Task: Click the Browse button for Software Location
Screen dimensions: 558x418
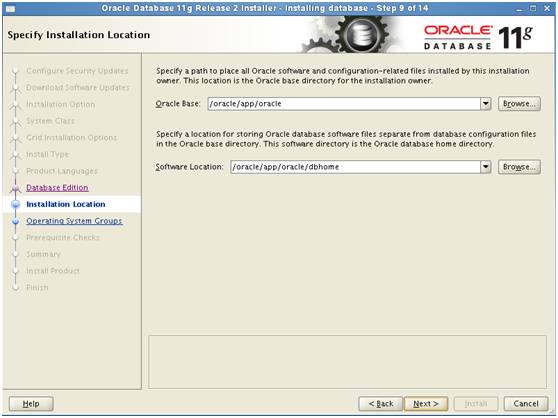Action: (519, 167)
